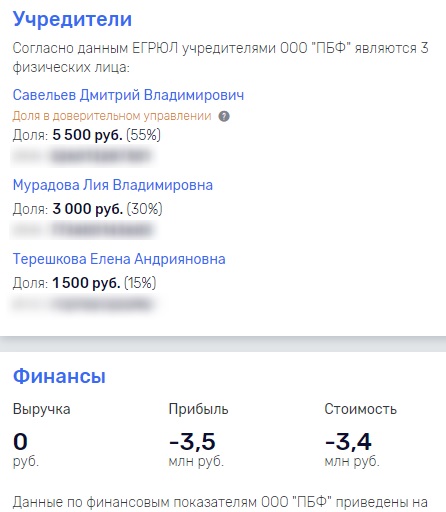Click the Учредители section heading
This screenshot has height=512, width=446.
72,19
